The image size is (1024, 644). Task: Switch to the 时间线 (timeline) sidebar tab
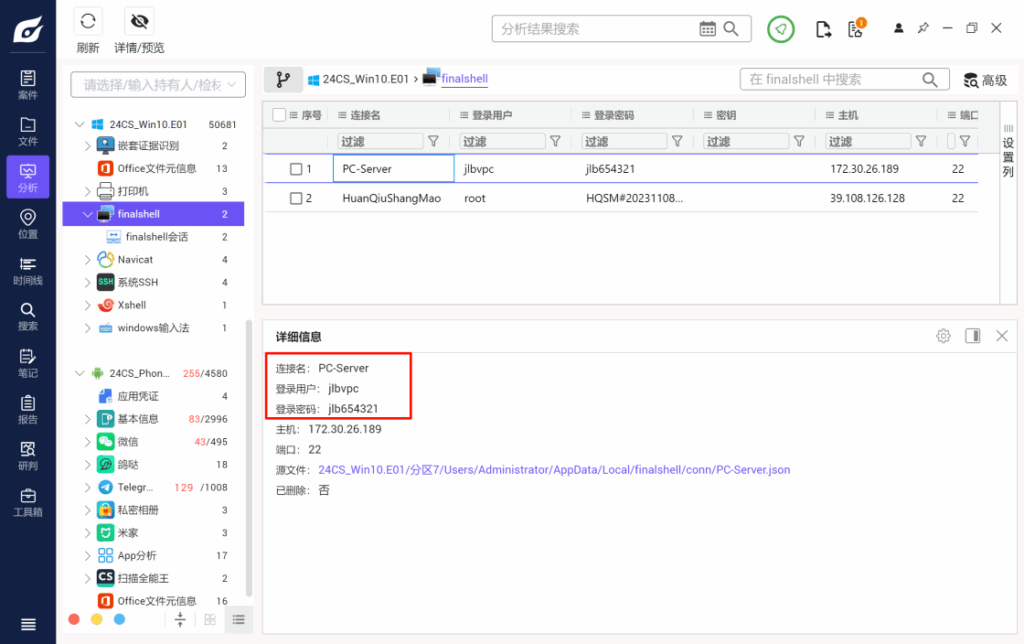point(28,271)
